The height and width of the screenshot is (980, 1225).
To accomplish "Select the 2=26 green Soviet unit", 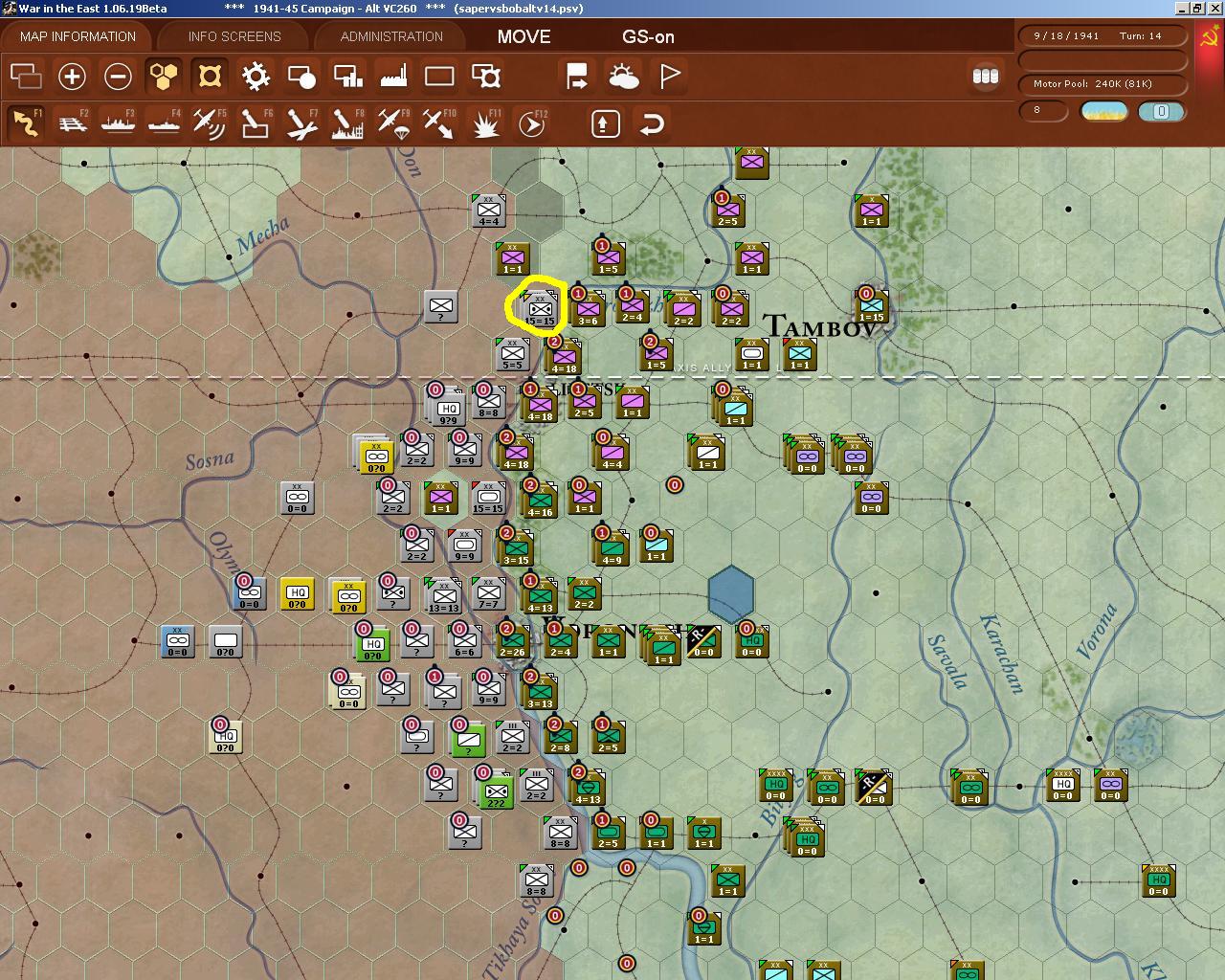I will tap(513, 641).
